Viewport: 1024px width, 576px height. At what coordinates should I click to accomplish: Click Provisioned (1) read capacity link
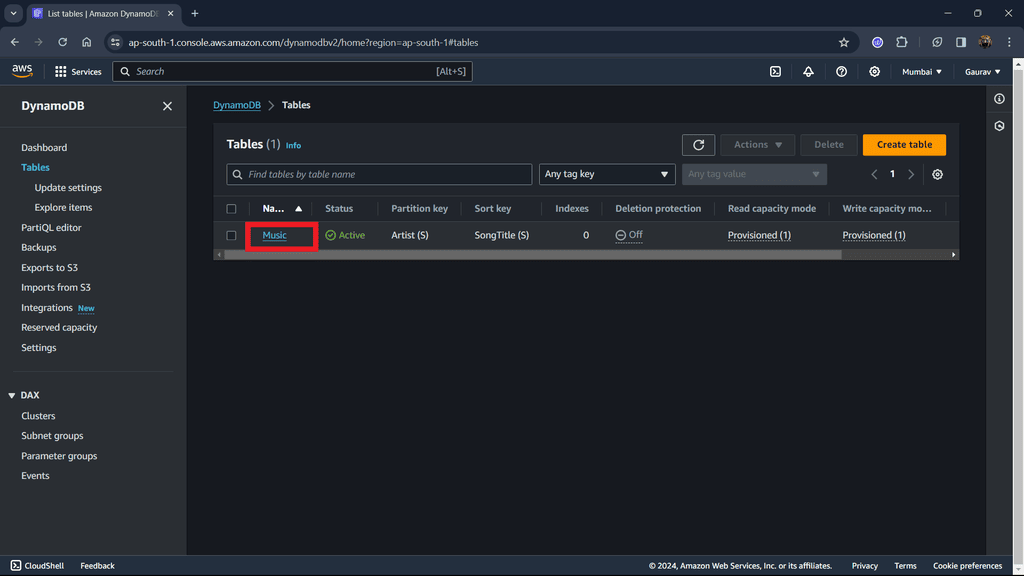[759, 235]
